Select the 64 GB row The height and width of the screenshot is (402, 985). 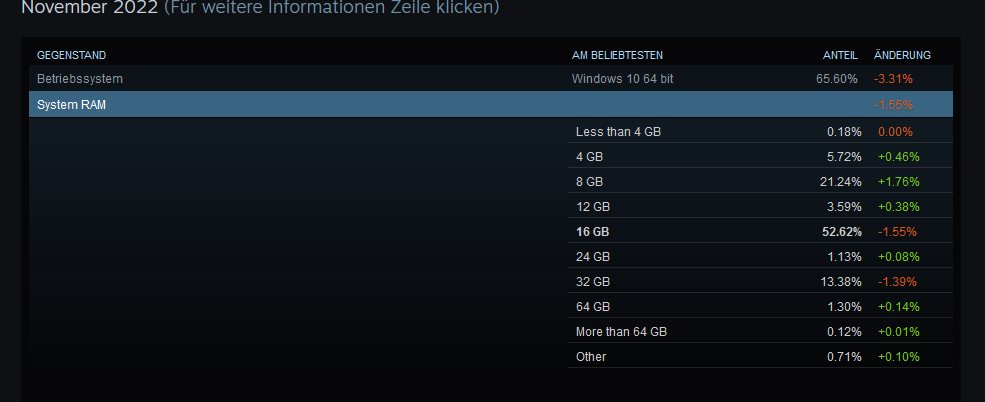pyautogui.click(x=760, y=307)
